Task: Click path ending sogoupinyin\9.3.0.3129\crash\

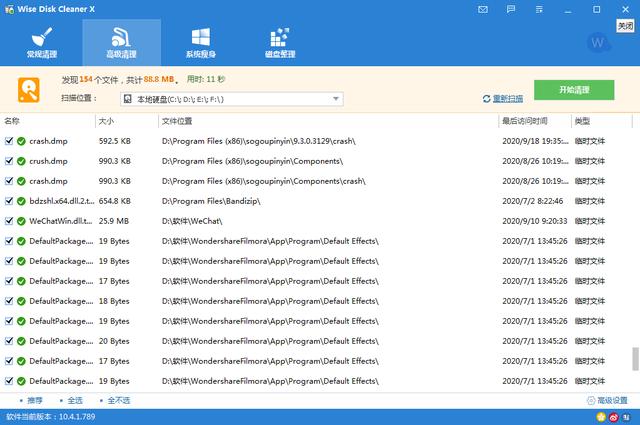Action: [259, 141]
